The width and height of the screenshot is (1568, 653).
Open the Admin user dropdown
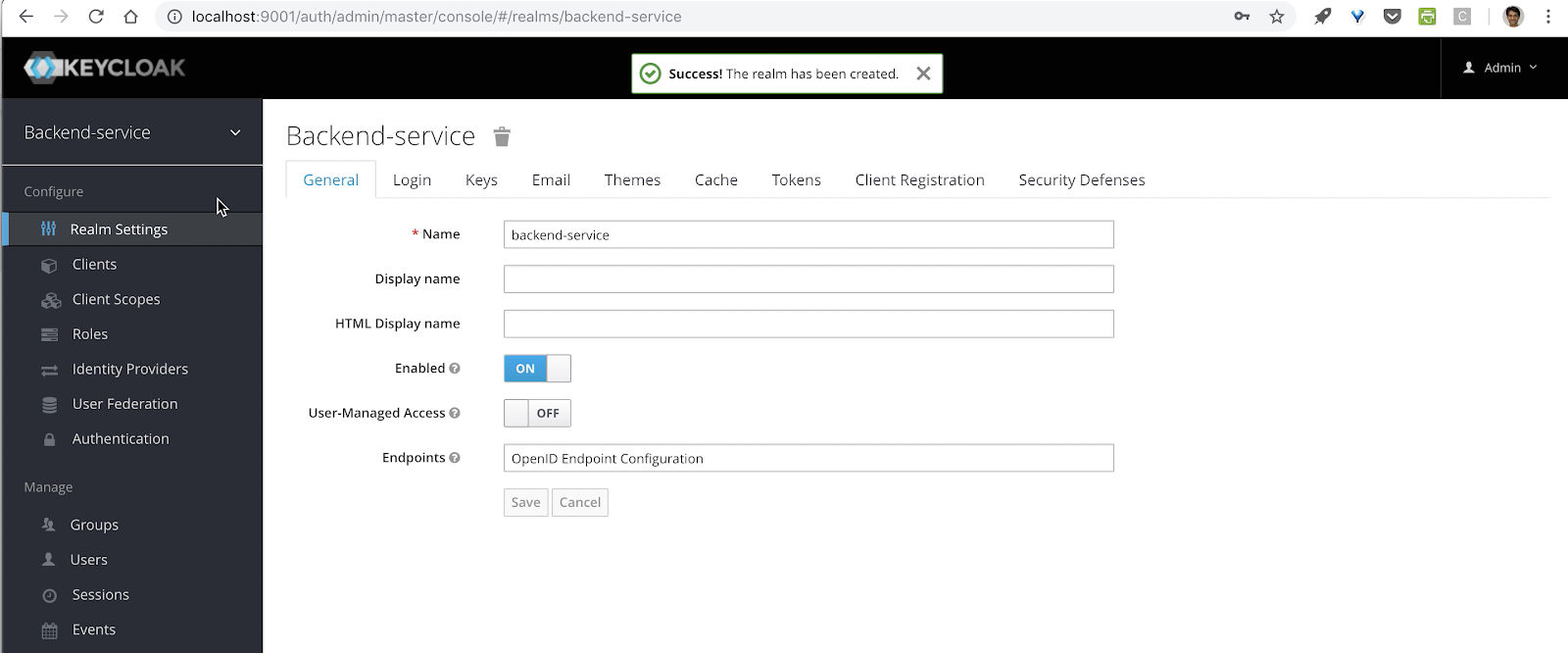click(1500, 68)
